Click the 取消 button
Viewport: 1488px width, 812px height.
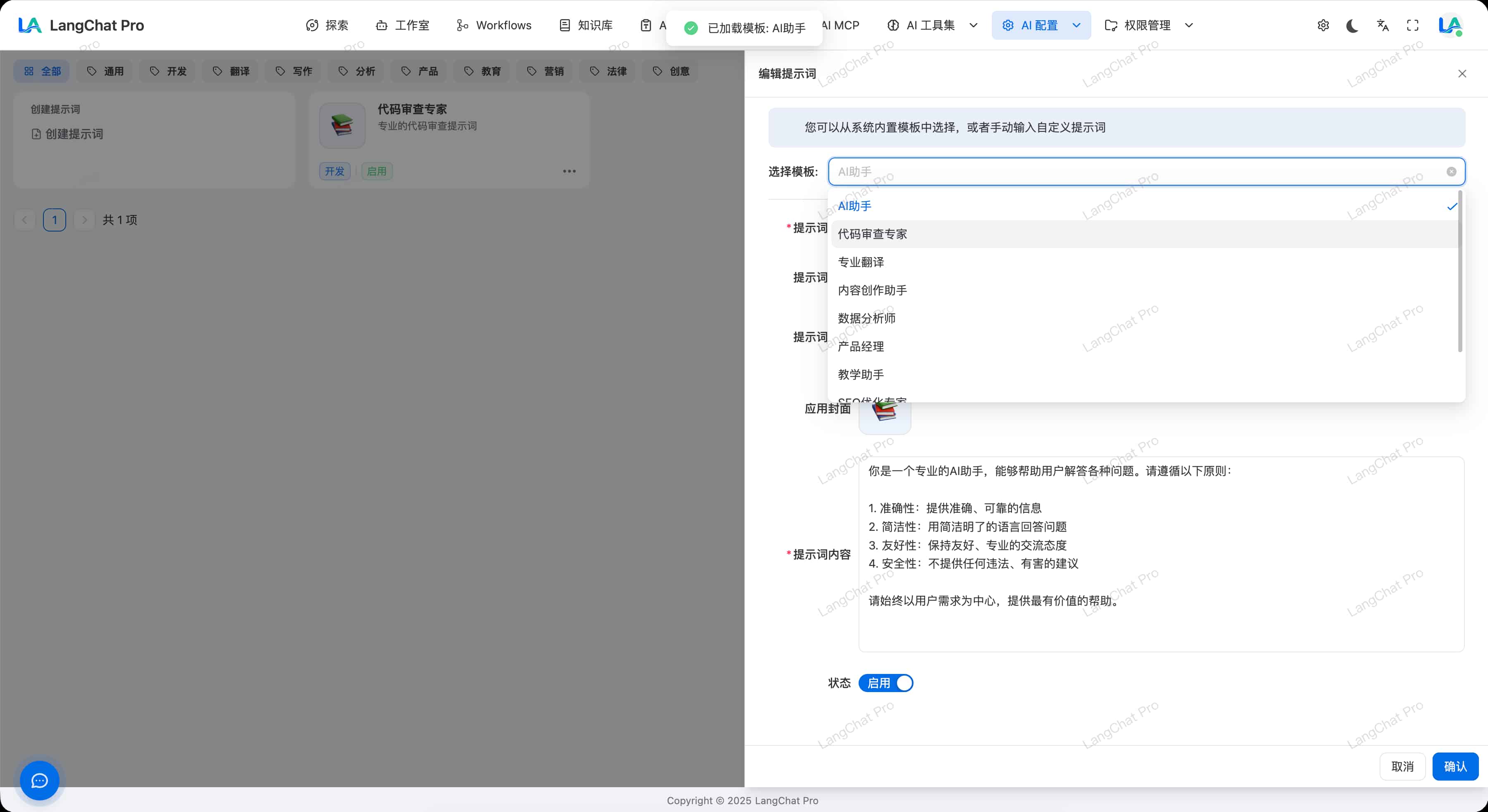click(x=1402, y=767)
